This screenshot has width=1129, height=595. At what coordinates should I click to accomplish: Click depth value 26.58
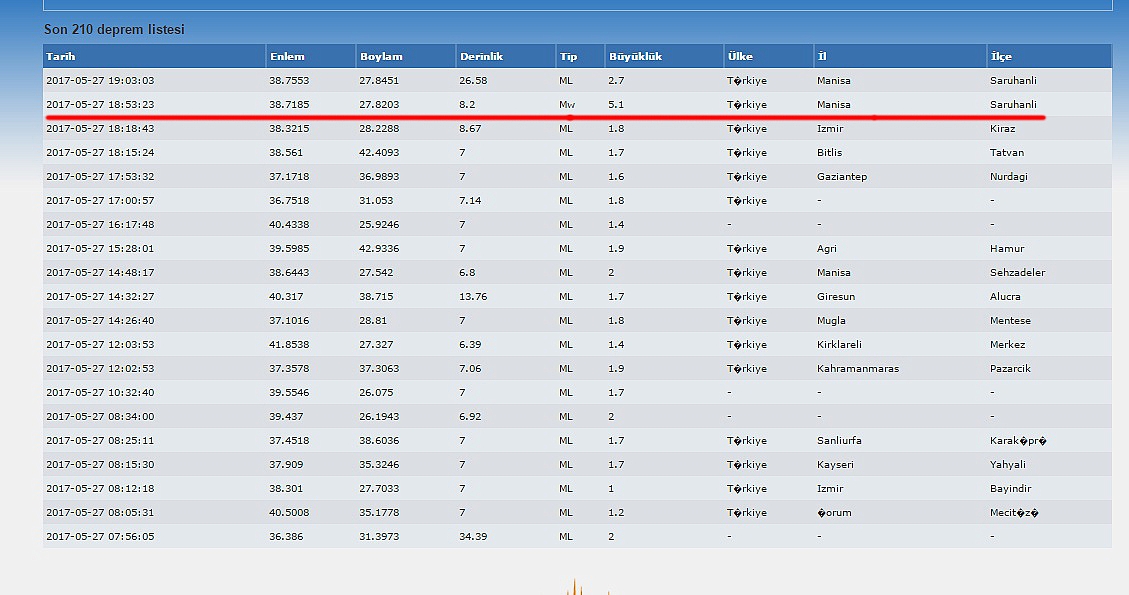click(473, 81)
